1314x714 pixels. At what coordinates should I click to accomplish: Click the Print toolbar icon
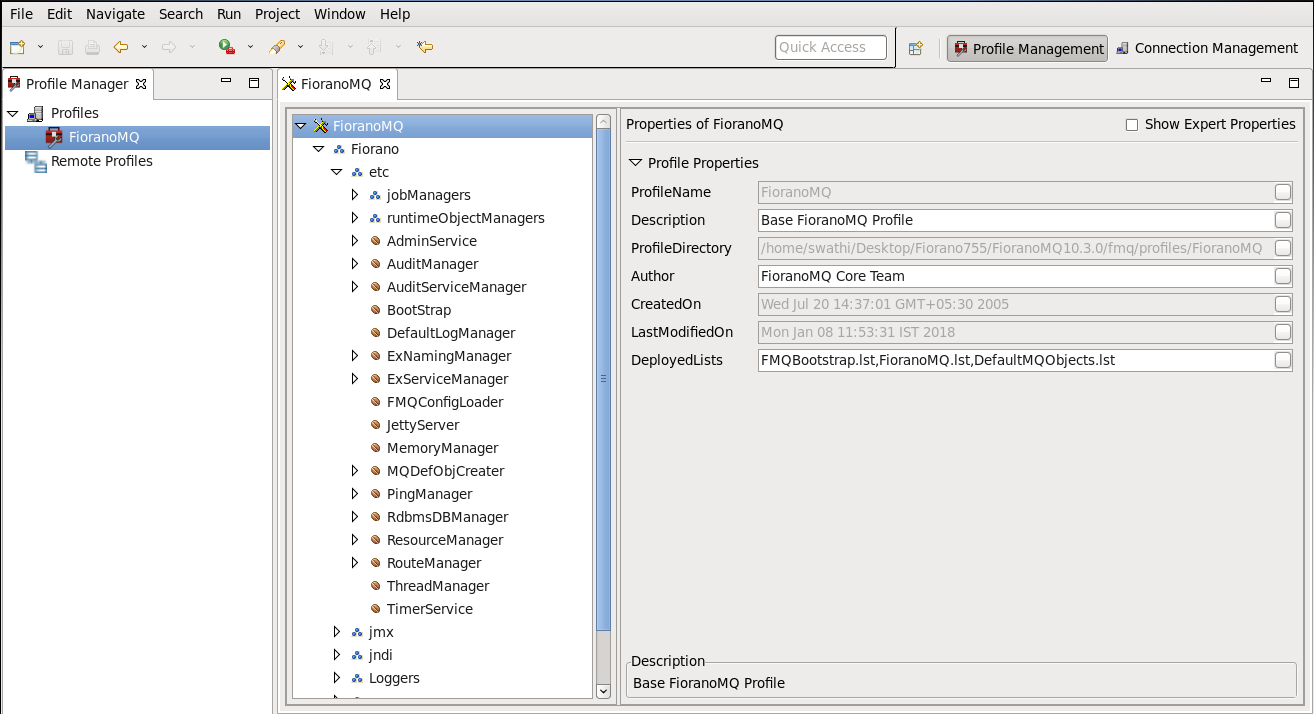click(92, 47)
